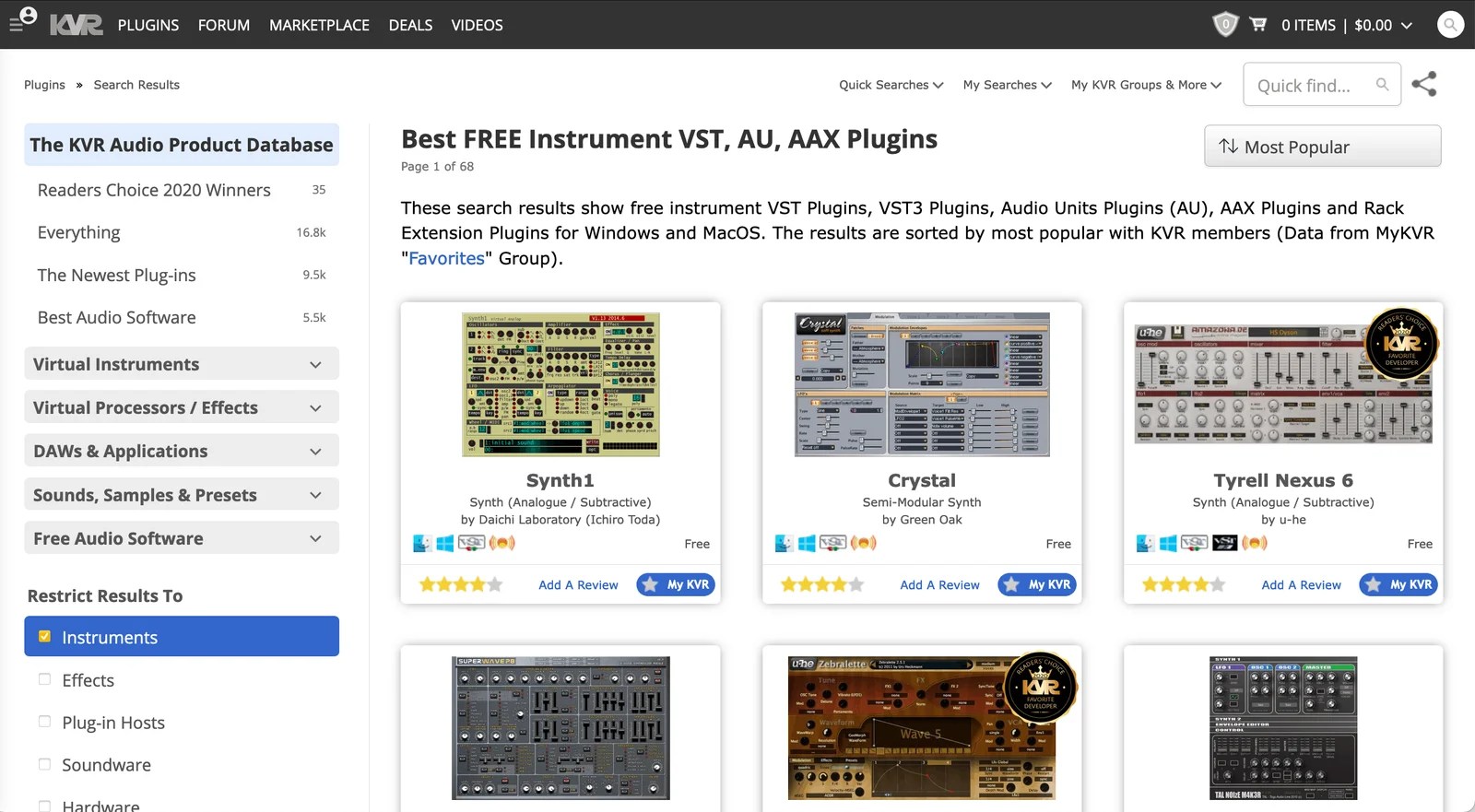
Task: Open the MARKETPLACE menu
Action: coord(319,25)
